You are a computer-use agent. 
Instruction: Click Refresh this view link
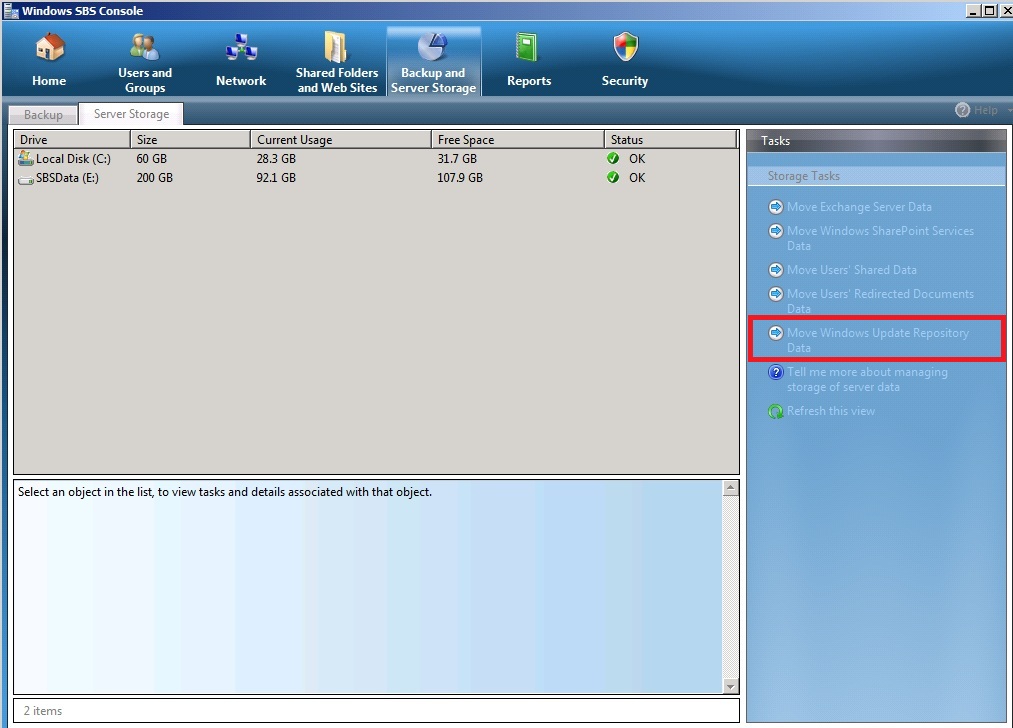click(x=831, y=411)
